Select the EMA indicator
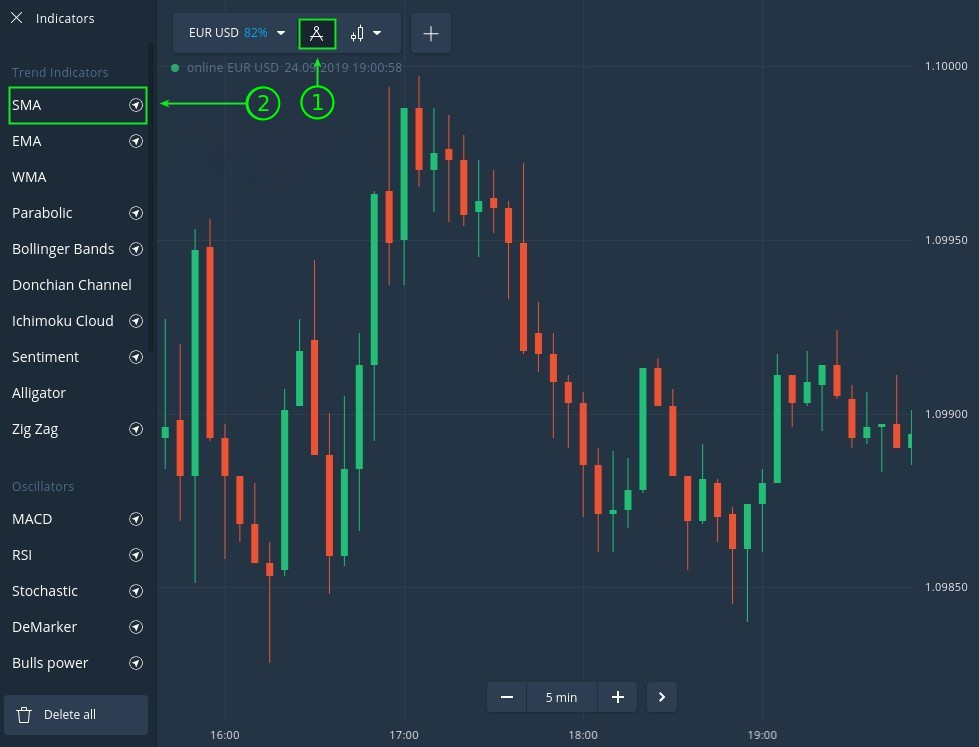 coord(27,141)
